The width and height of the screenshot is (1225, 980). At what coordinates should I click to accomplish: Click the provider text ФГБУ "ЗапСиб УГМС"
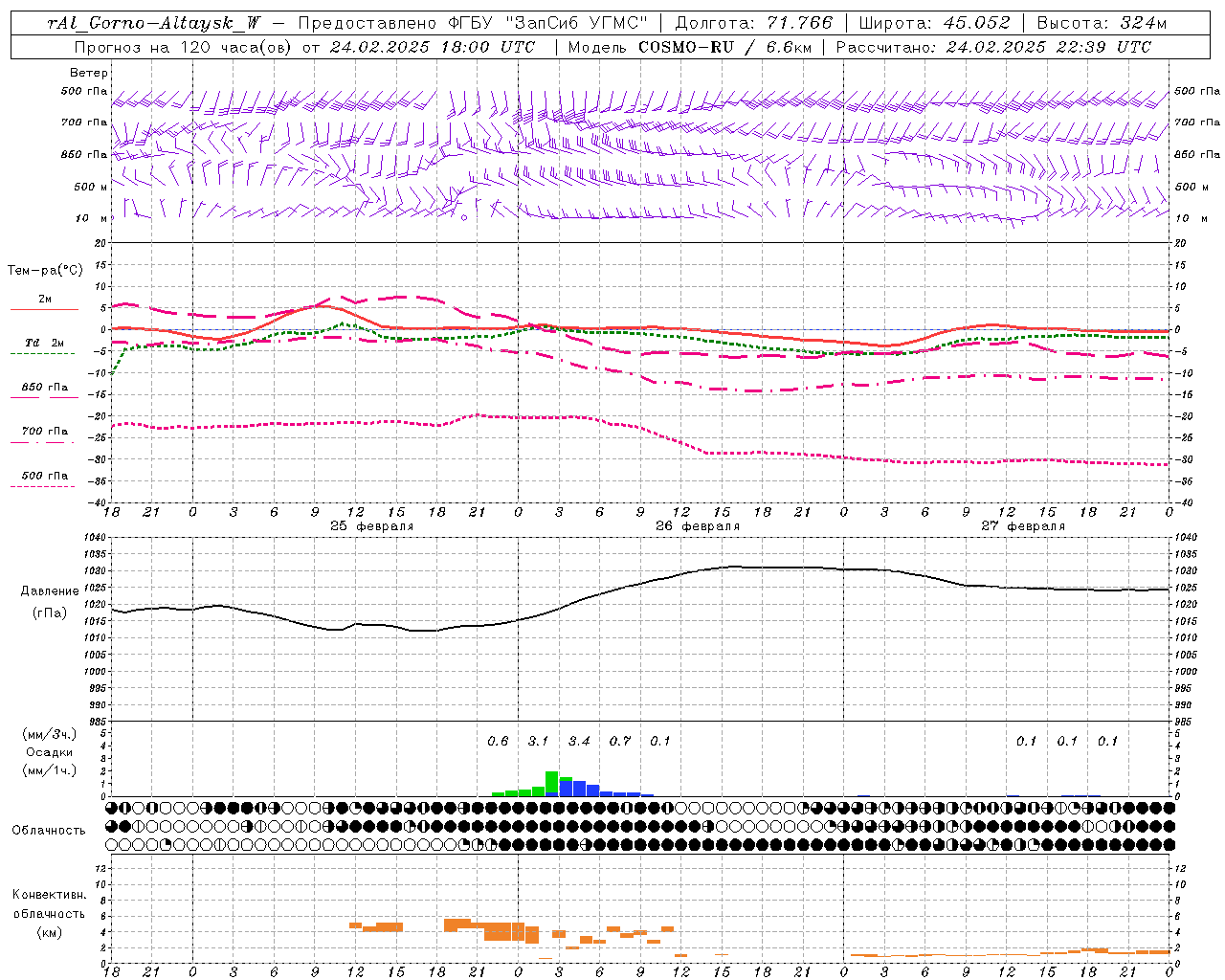click(x=548, y=23)
